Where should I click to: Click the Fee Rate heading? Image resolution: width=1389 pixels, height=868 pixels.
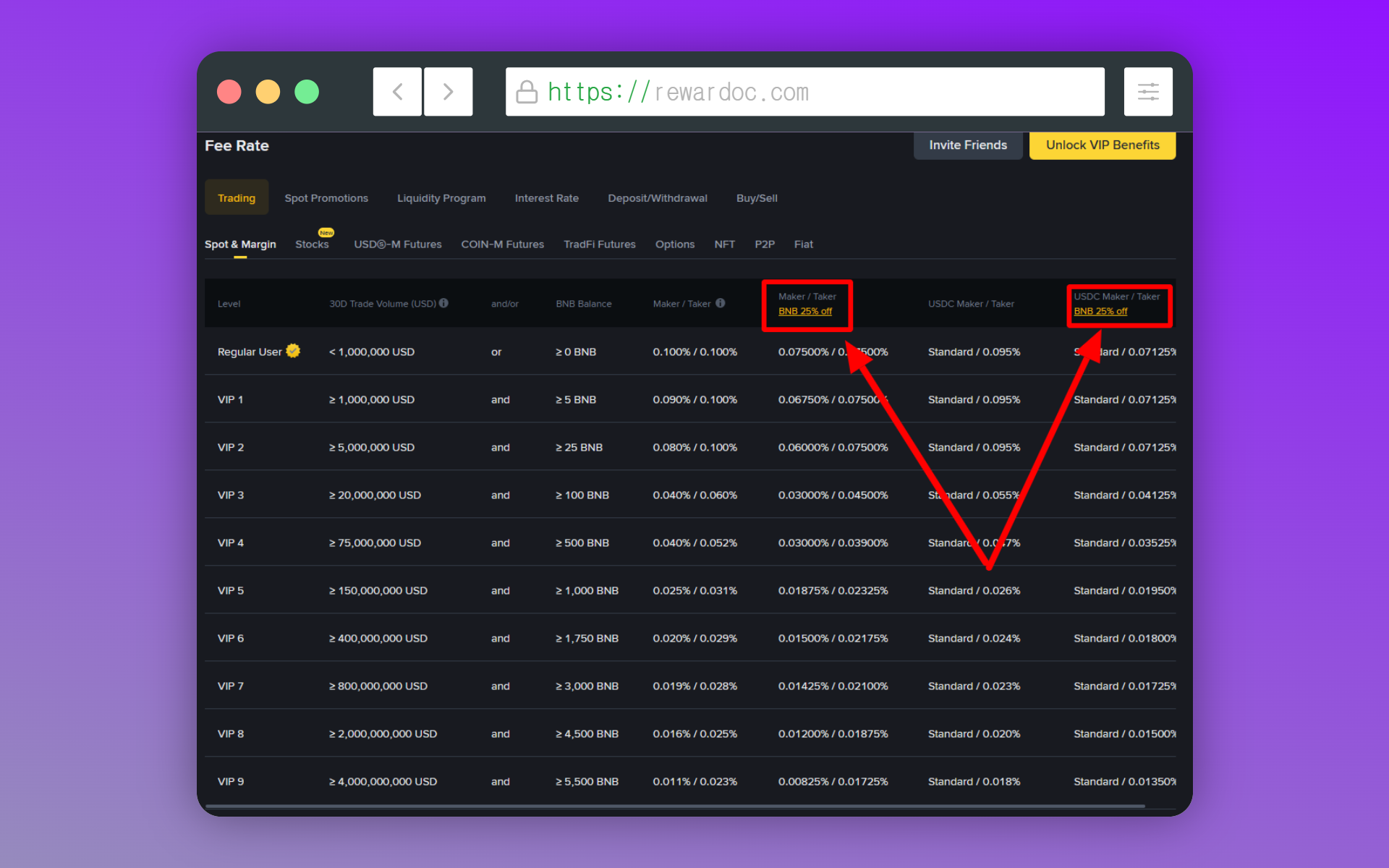[x=237, y=145]
